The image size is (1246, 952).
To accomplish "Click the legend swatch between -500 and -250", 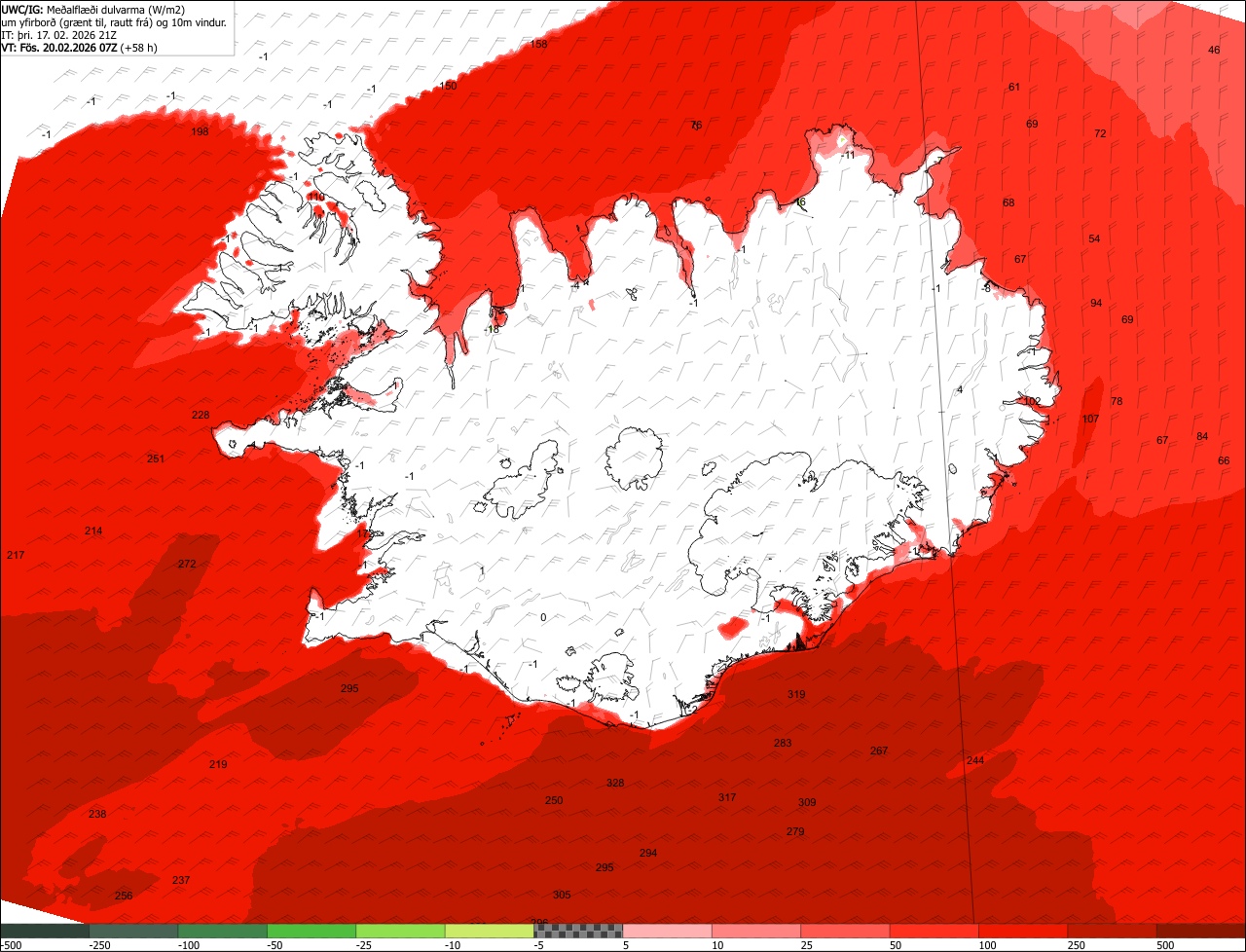I will [45, 931].
